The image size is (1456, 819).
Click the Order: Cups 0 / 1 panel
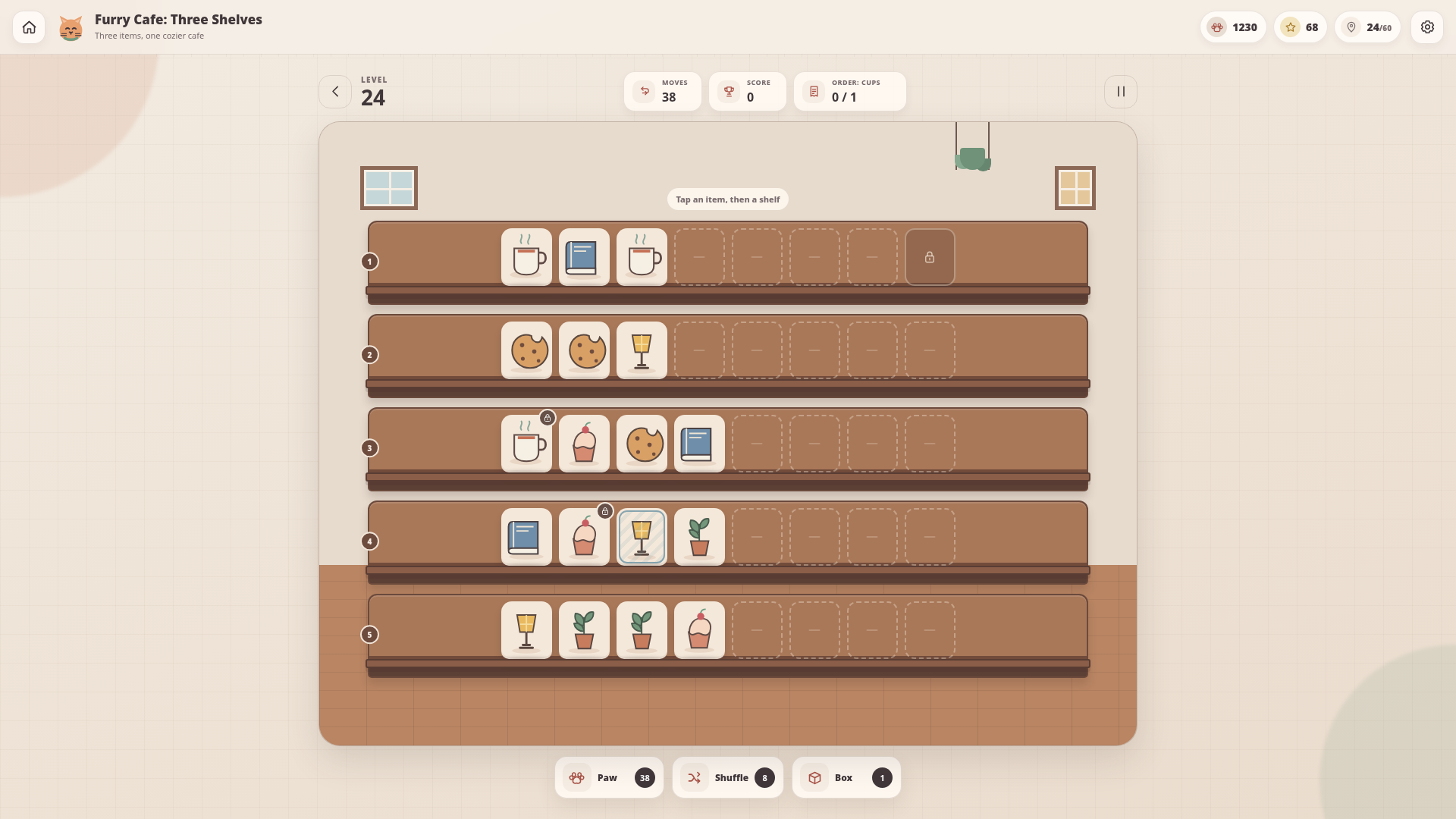click(850, 92)
